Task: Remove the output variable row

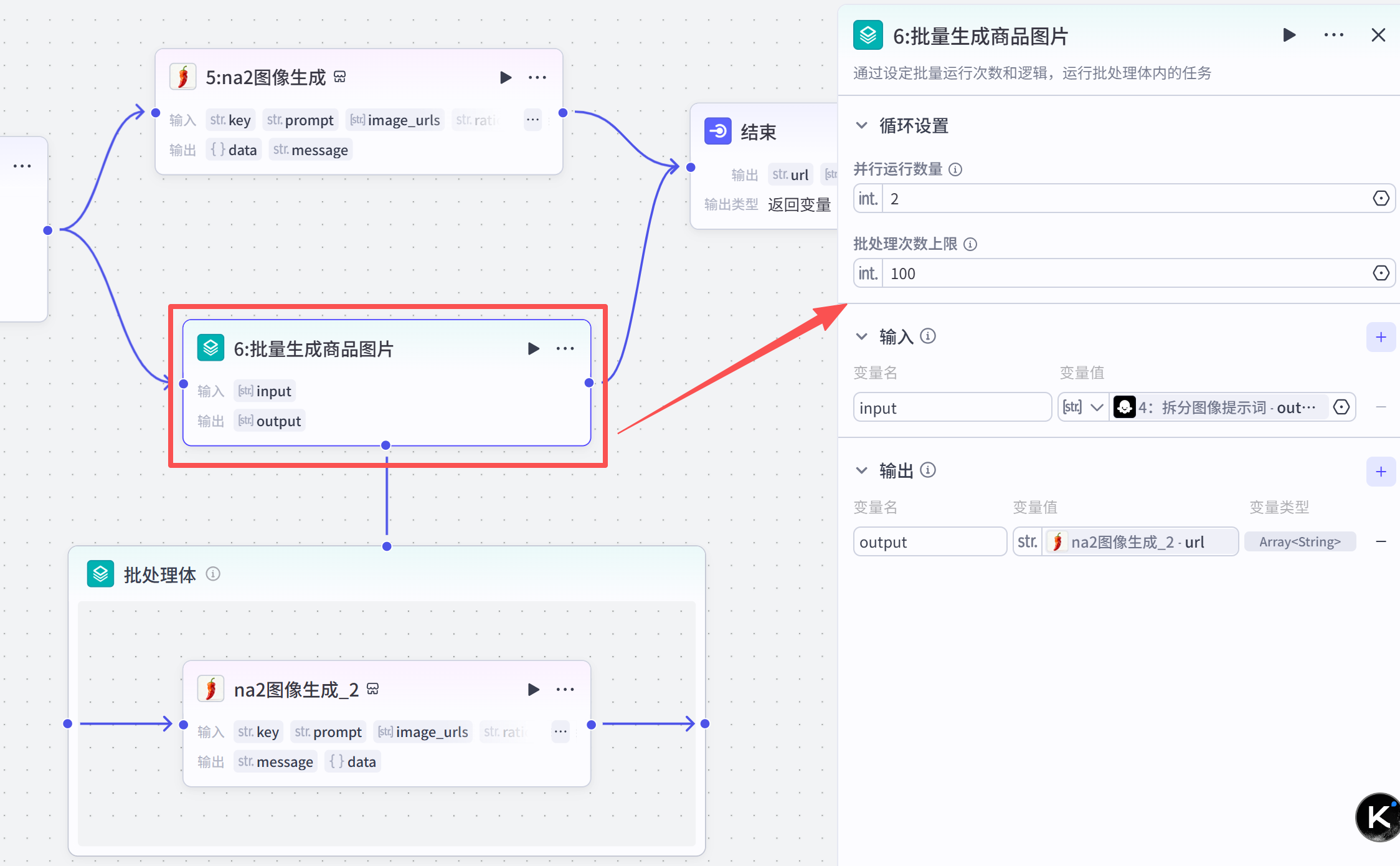Action: pyautogui.click(x=1381, y=542)
